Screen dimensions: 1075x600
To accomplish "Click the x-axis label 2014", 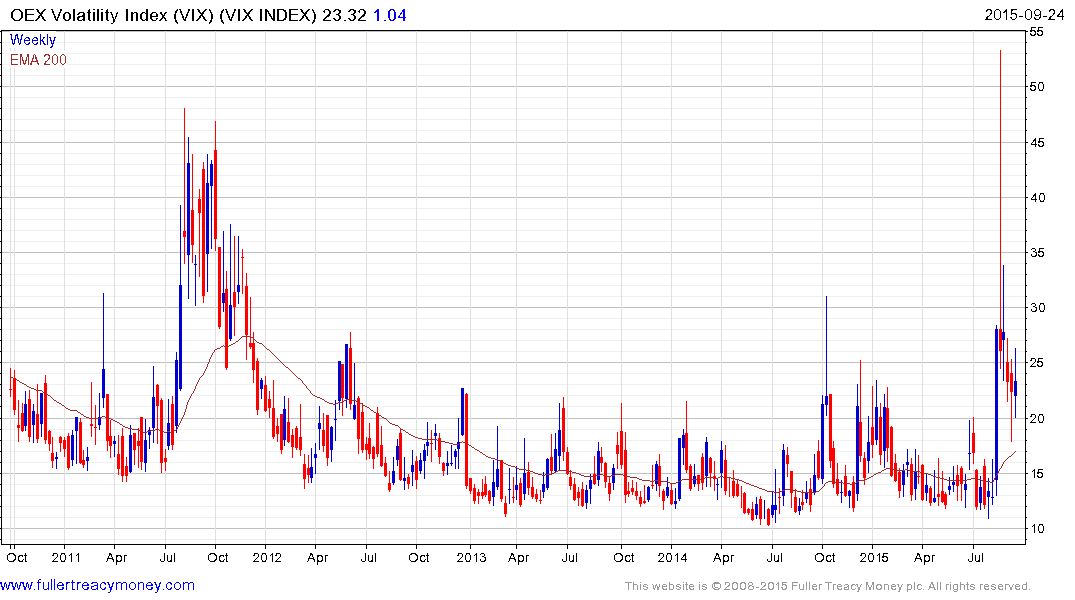I will tap(672, 557).
